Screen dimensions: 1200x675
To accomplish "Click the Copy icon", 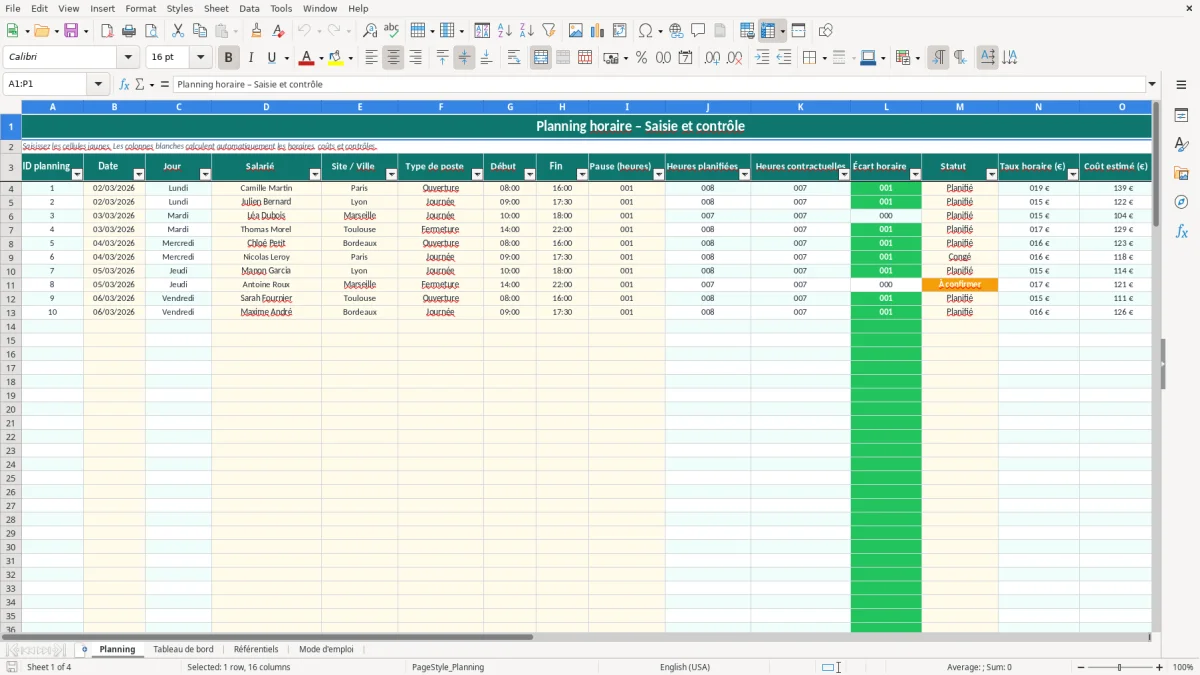I will (x=200, y=31).
